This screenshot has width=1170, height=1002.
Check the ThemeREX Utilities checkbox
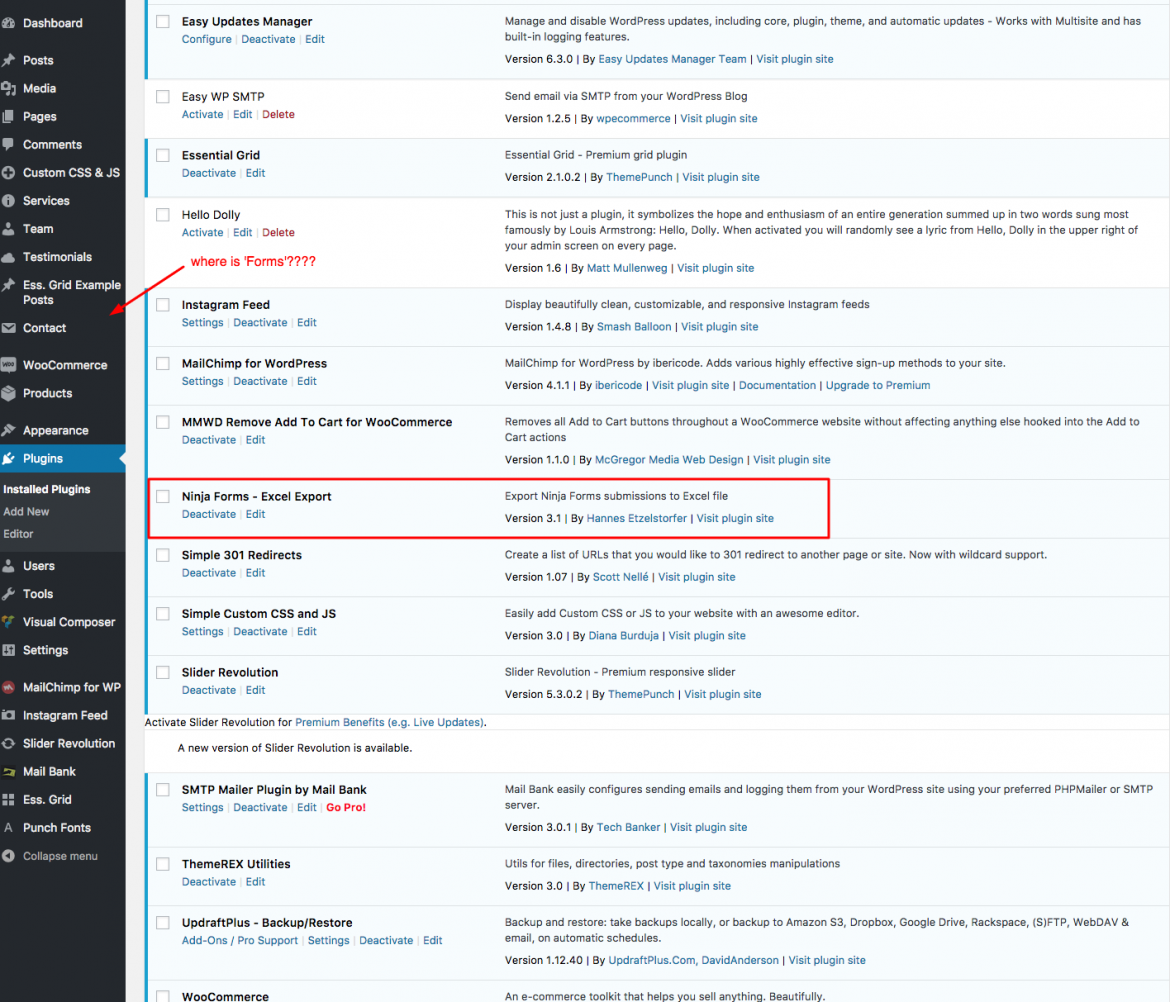pos(163,864)
